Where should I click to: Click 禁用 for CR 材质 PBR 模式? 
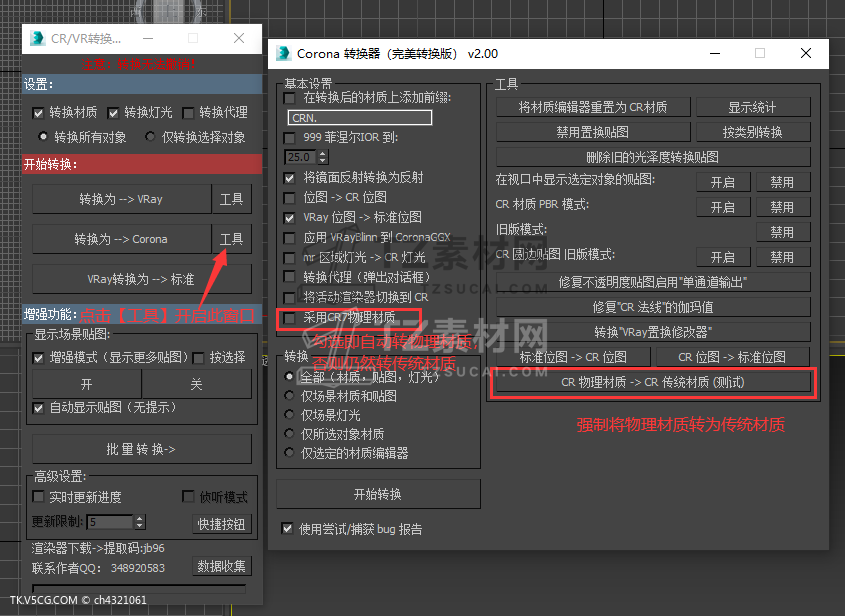click(x=782, y=207)
